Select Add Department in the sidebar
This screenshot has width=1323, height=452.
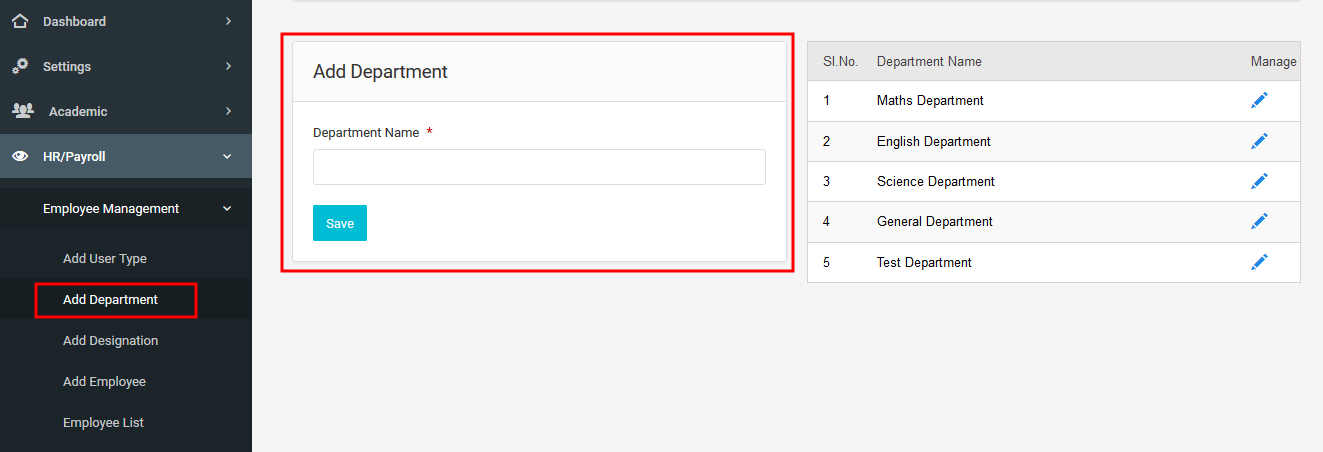click(x=110, y=299)
